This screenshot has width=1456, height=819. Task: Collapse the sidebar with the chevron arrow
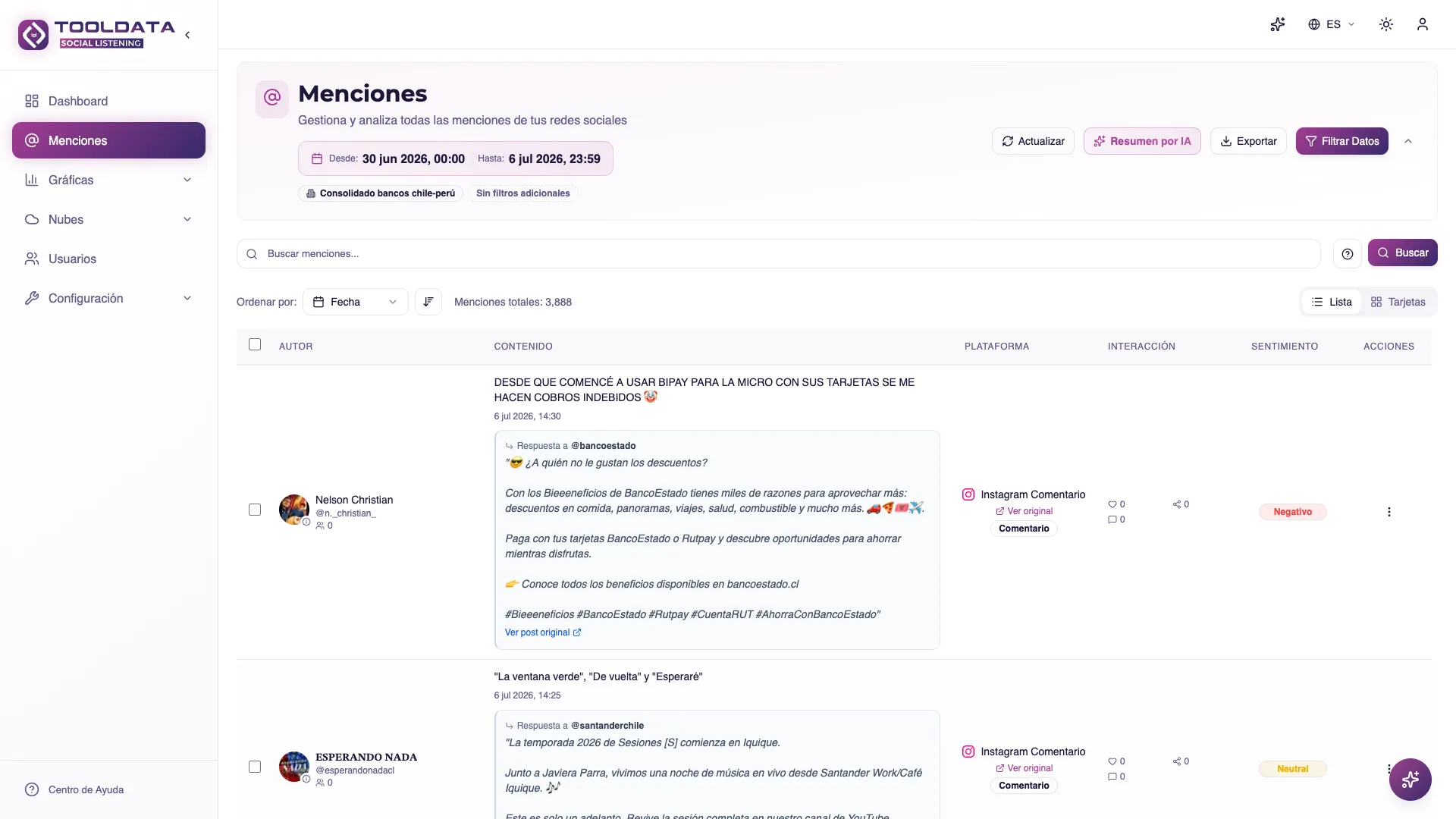coord(187,35)
